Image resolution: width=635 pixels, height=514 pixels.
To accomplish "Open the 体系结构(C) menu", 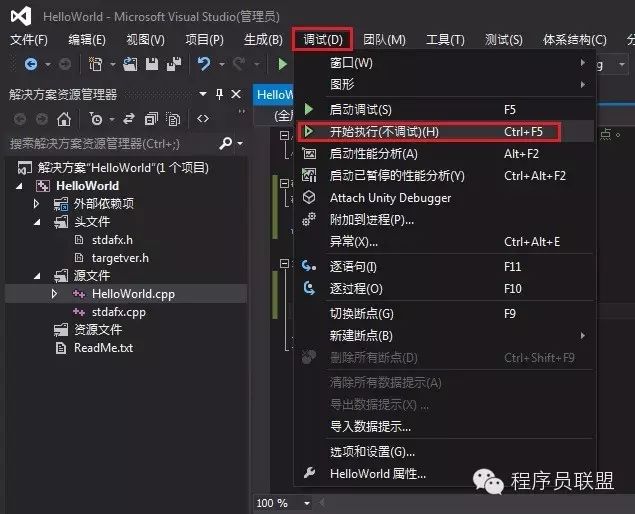I will [575, 40].
